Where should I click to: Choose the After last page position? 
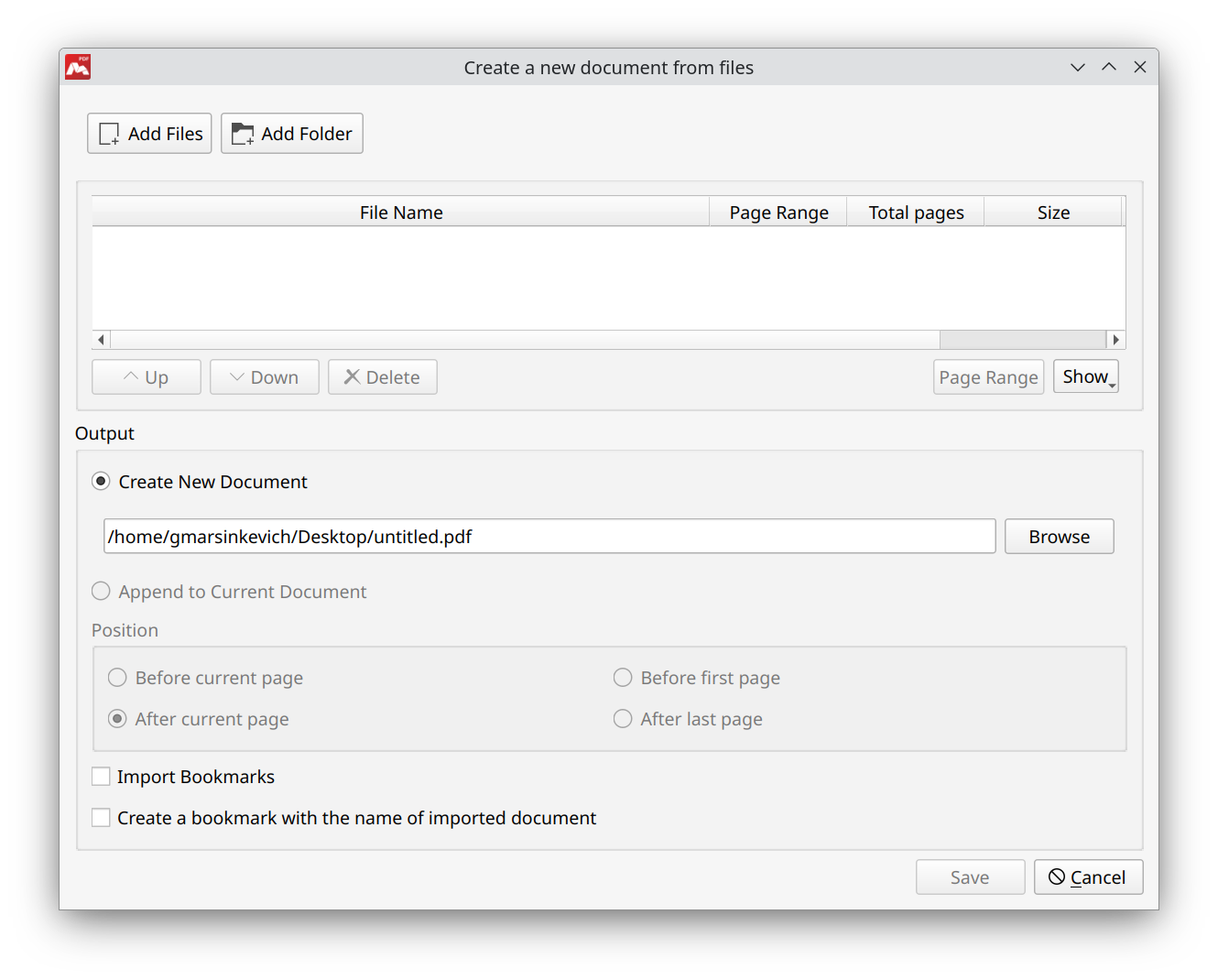click(623, 719)
